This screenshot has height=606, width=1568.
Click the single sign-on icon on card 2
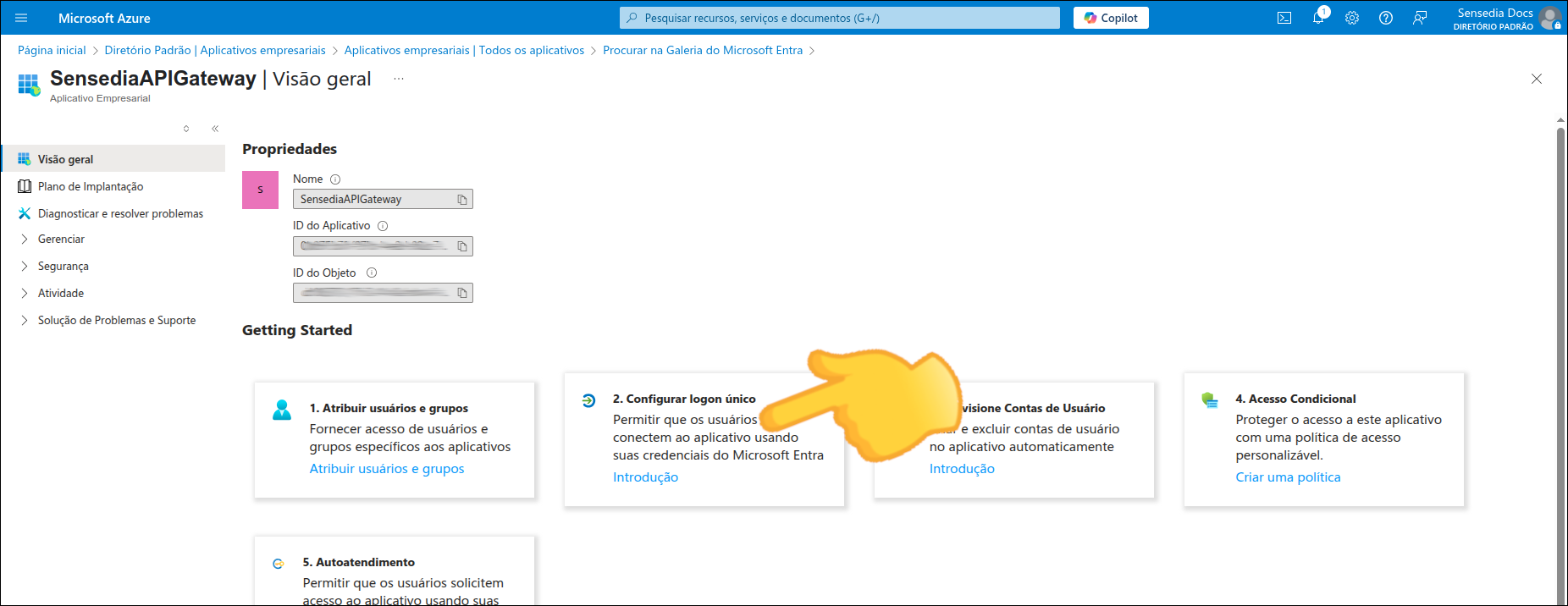click(x=589, y=400)
